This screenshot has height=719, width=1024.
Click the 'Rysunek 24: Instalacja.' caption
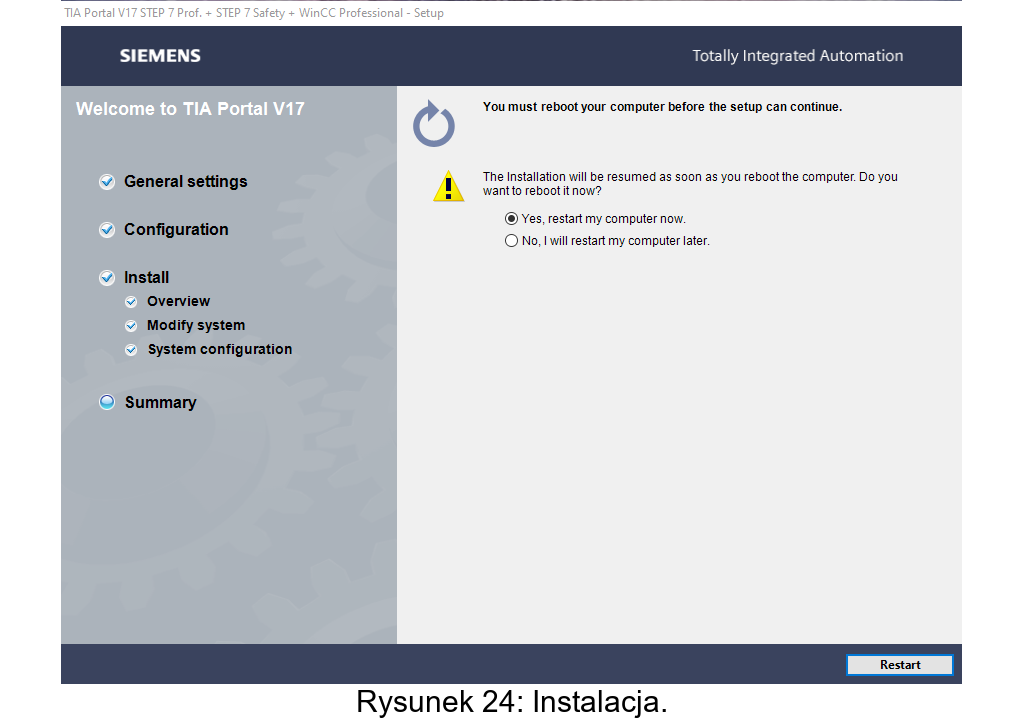[511, 702]
